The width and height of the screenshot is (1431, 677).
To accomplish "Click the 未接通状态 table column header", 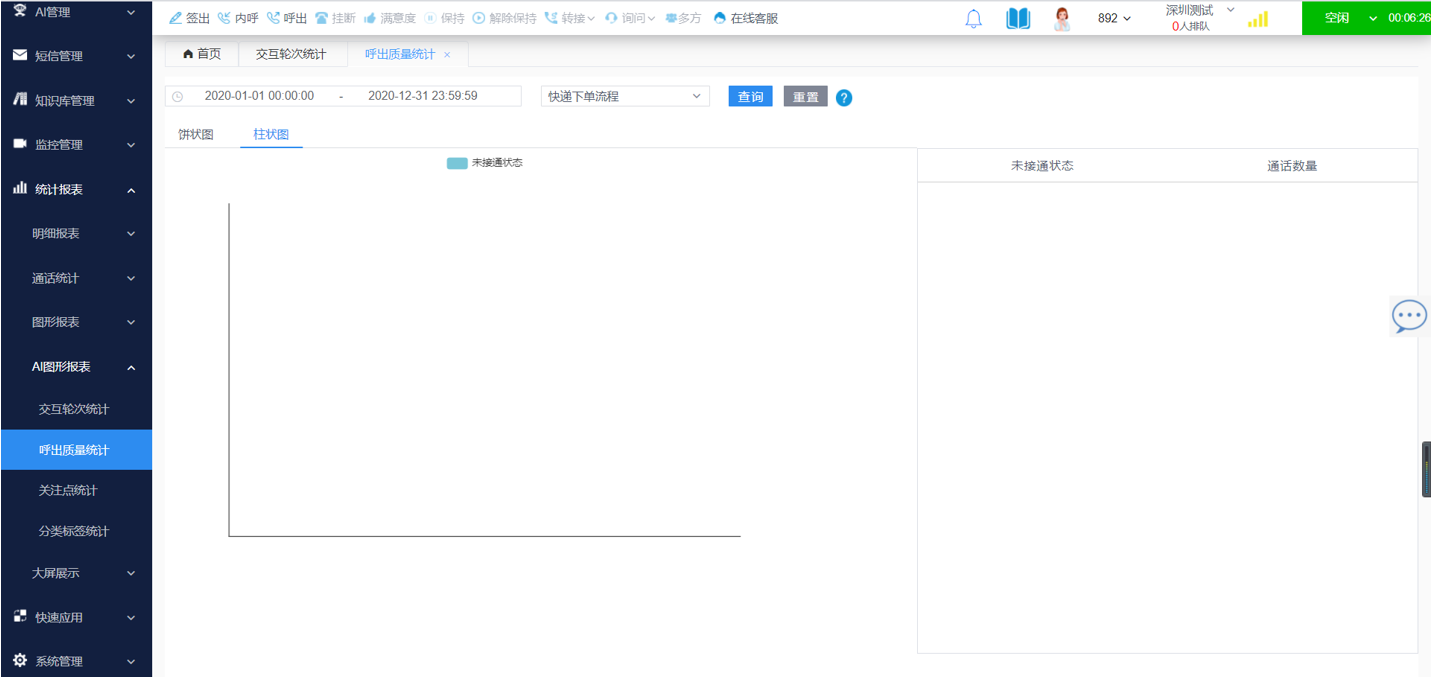I will (x=1042, y=166).
